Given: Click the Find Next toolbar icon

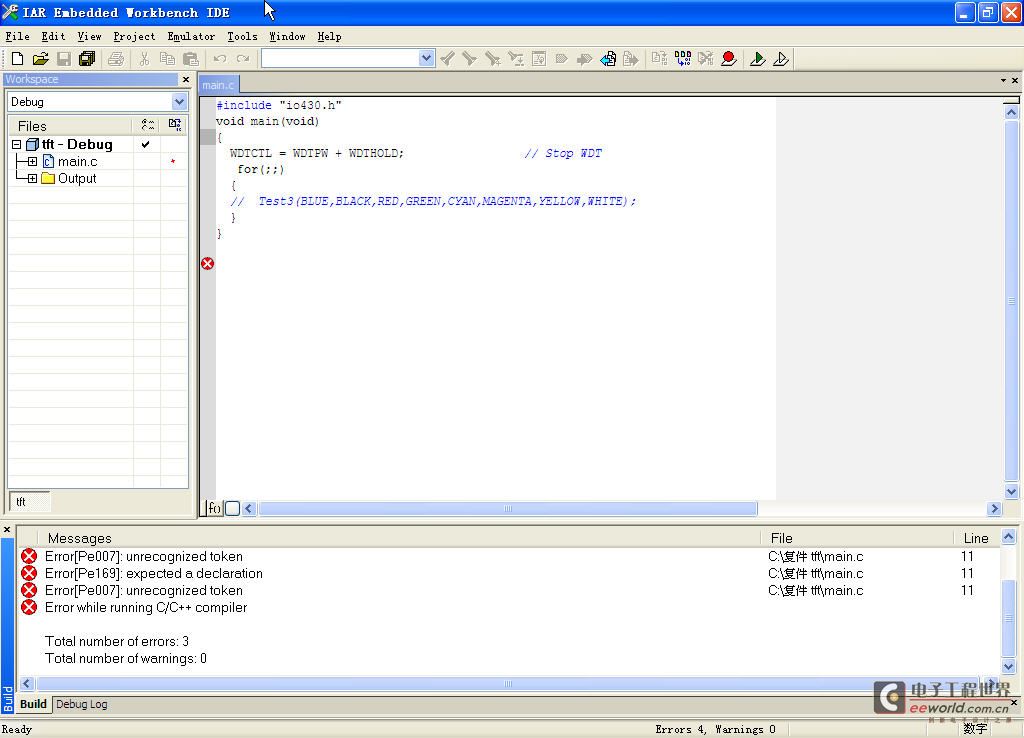Looking at the screenshot, I should point(470,59).
